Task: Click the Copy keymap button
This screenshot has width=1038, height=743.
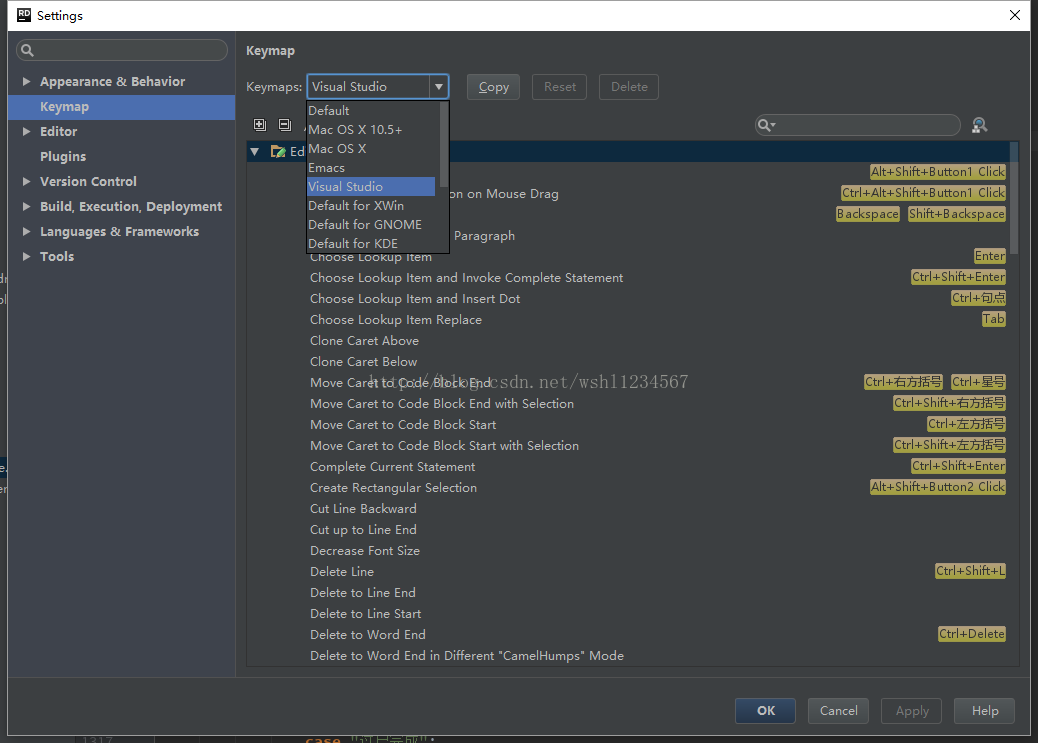Action: tap(493, 87)
